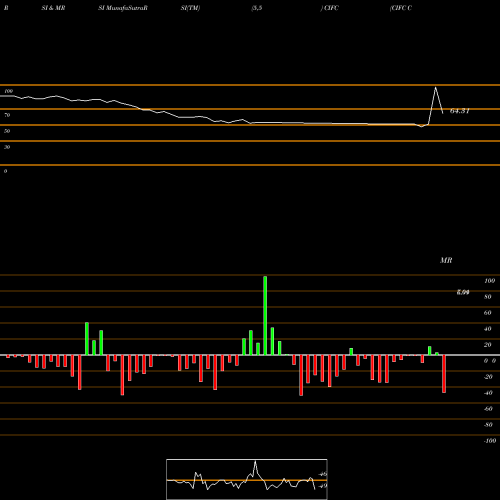Screen dimensions: 500x500
Task: Click the tallest green bar in MR chart
Action: click(x=265, y=316)
